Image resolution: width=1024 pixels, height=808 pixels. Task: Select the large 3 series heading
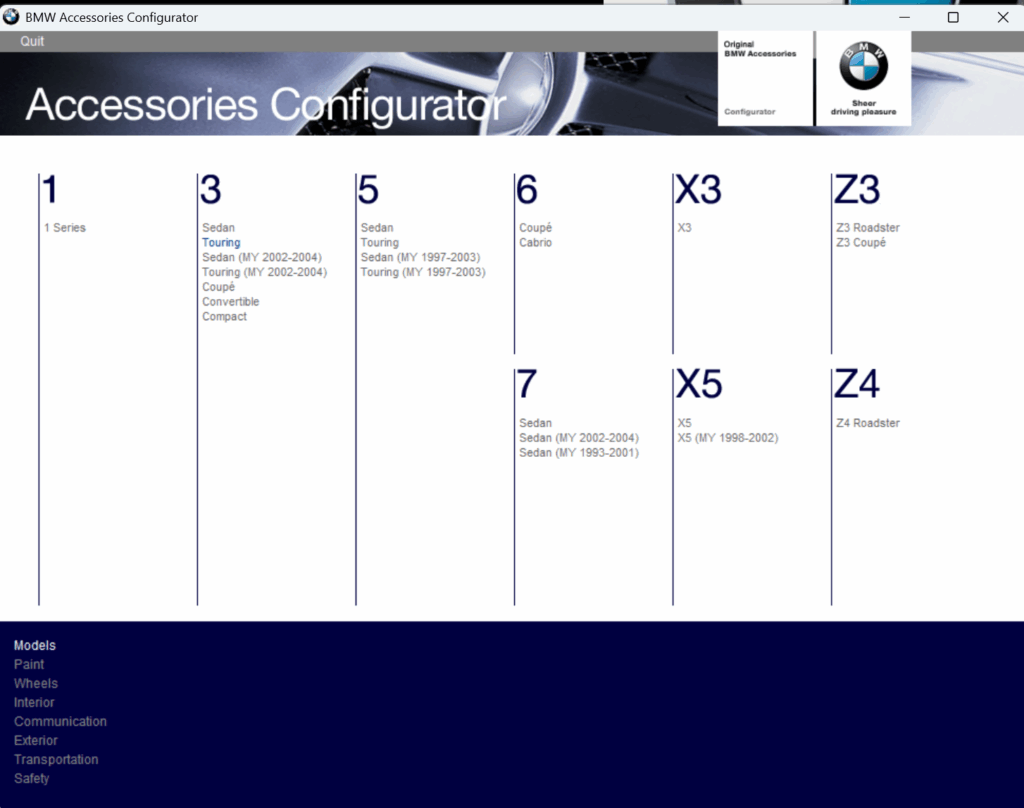211,189
